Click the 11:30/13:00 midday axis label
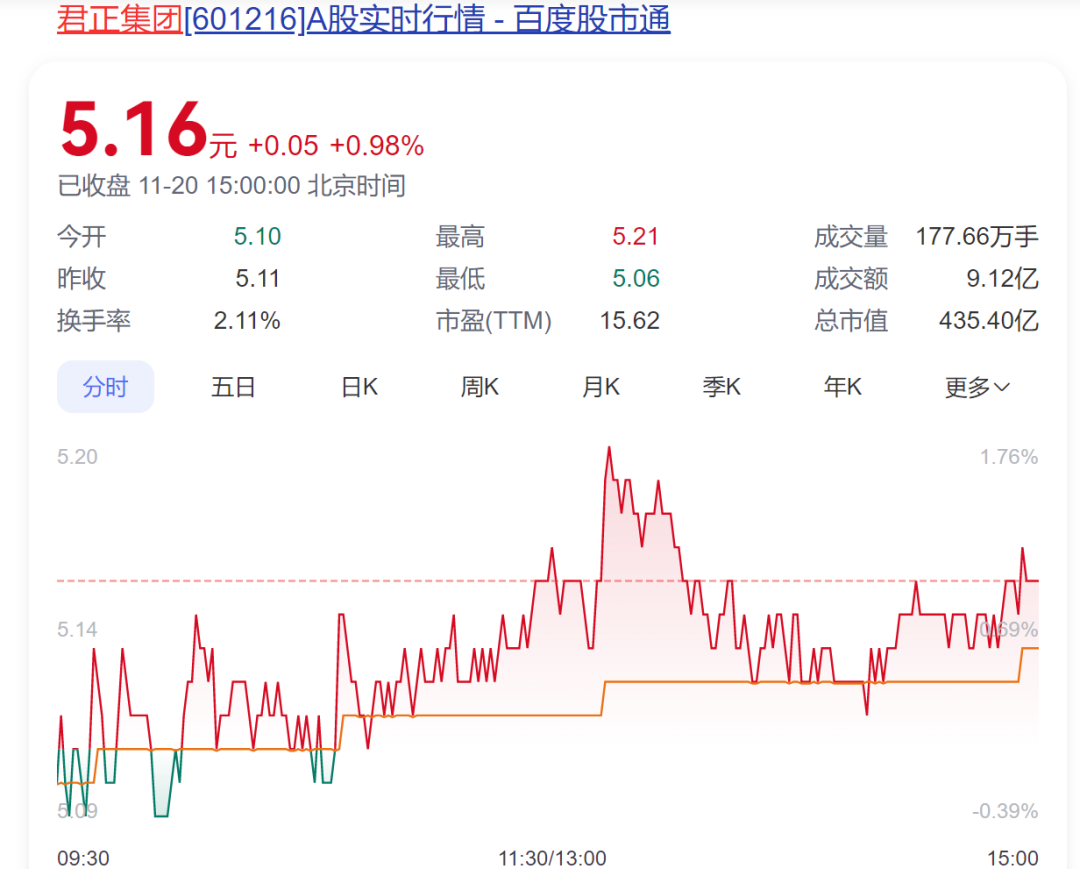1080x869 pixels. (x=550, y=858)
